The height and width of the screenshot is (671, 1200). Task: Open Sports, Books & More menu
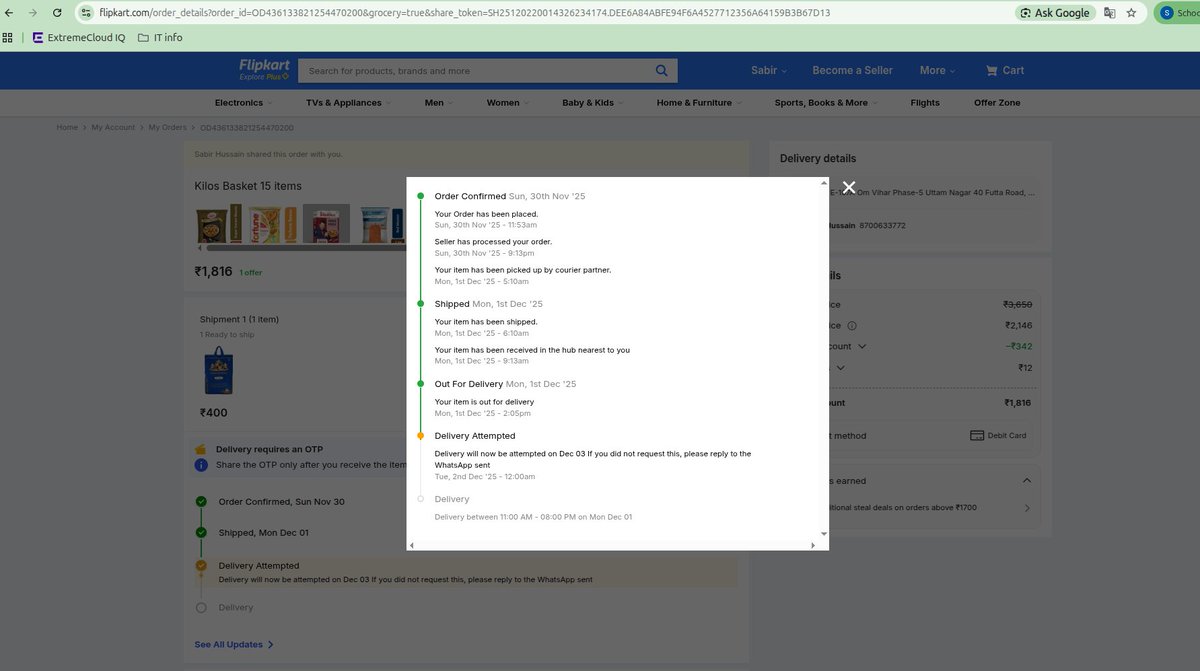825,103
